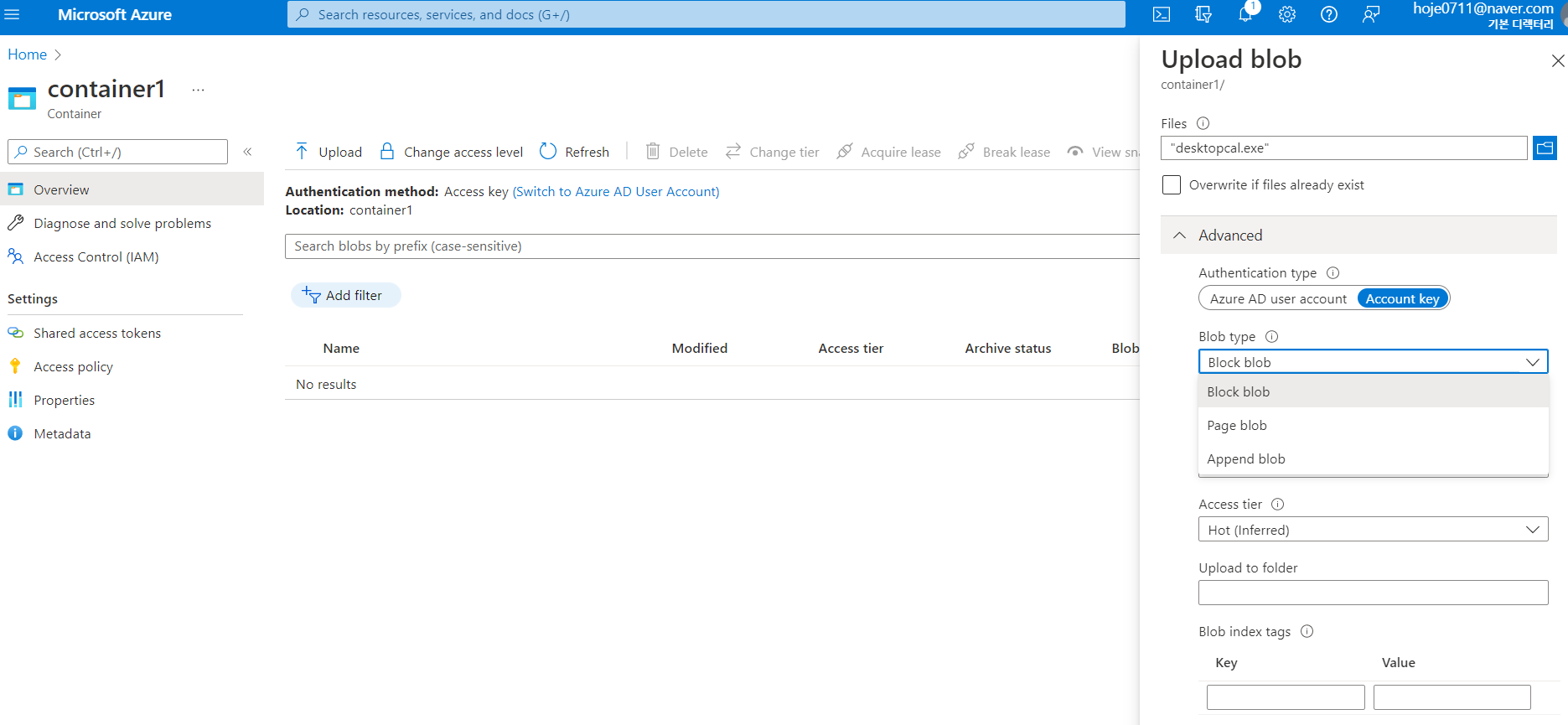Show info tooltip for Authentication type
1568x725 pixels.
point(1333,272)
